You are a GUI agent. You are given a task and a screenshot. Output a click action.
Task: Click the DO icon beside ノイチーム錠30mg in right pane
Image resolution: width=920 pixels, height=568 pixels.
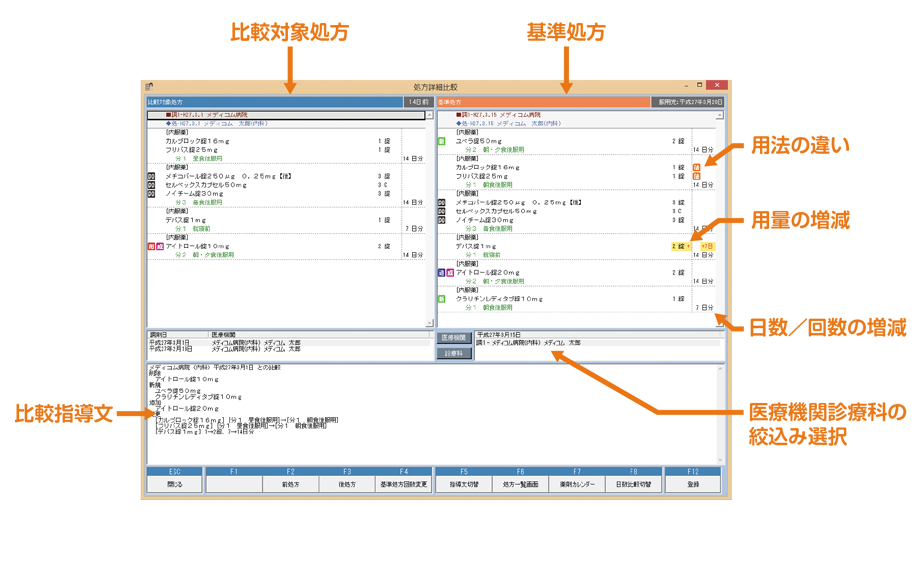click(441, 220)
